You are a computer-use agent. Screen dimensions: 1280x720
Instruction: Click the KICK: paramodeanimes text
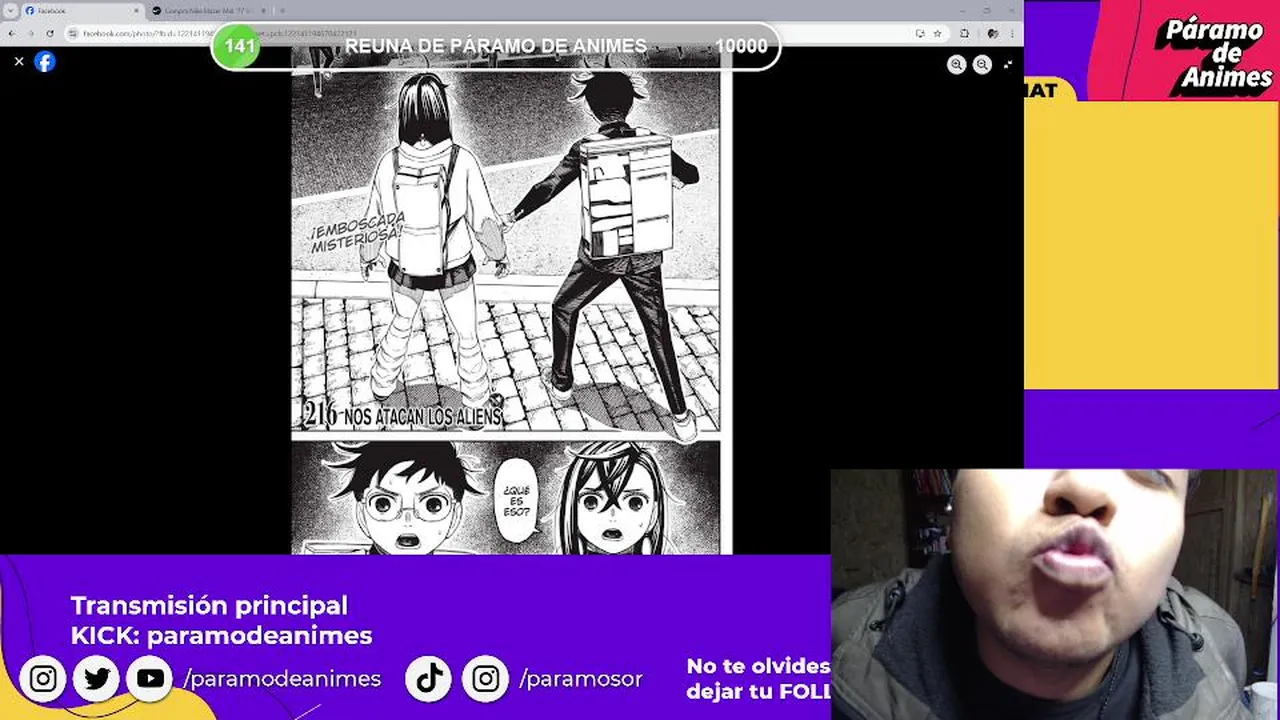pyautogui.click(x=221, y=635)
